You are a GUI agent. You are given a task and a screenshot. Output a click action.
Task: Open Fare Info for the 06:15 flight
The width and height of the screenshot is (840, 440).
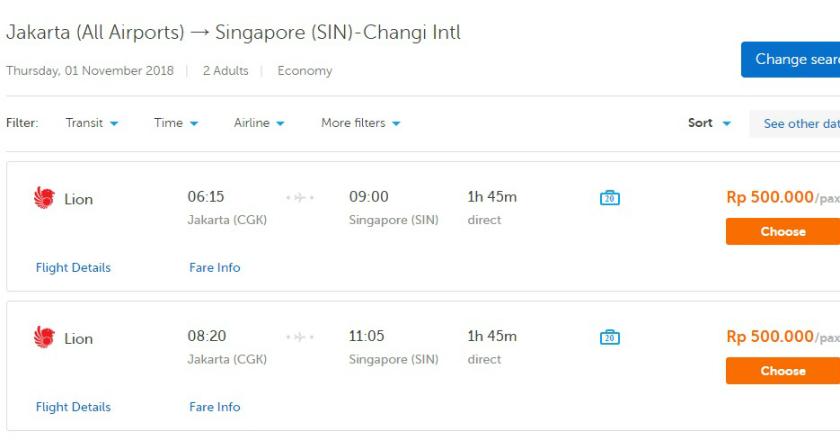point(214,267)
